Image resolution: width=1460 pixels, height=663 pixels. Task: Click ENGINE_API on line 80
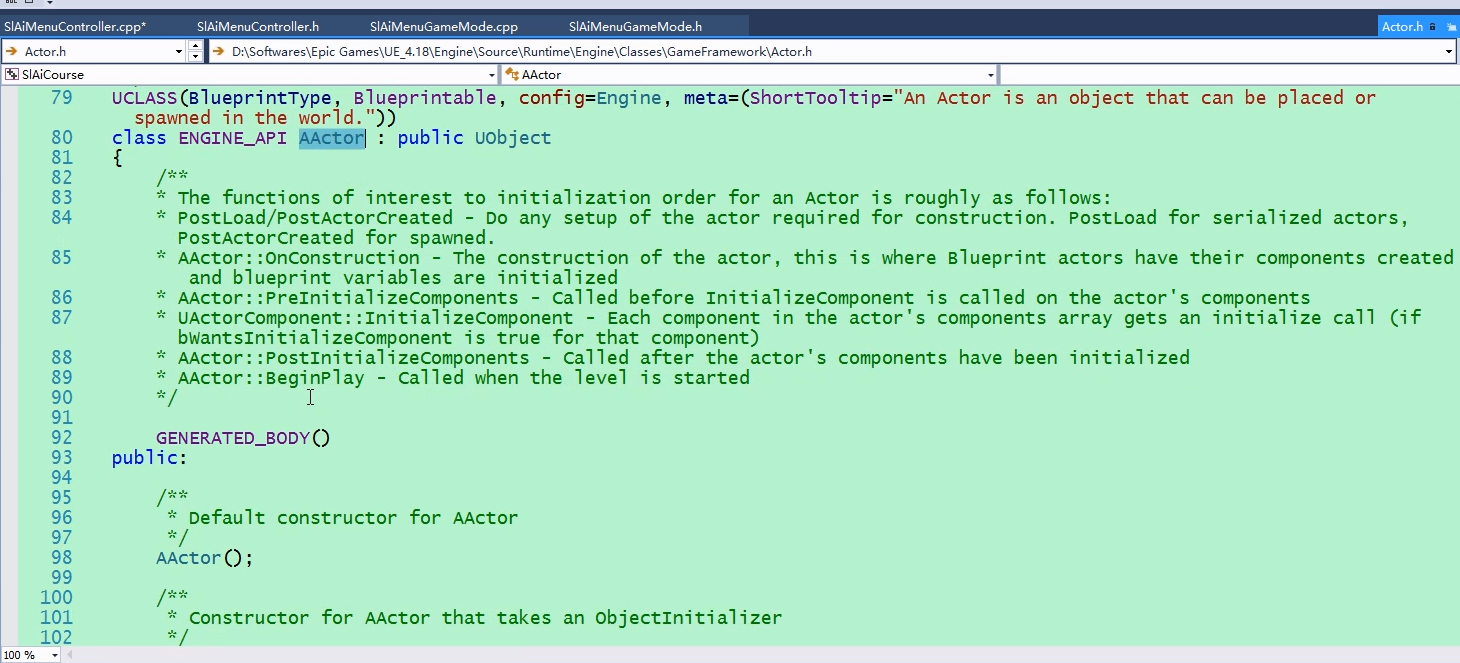(232, 138)
